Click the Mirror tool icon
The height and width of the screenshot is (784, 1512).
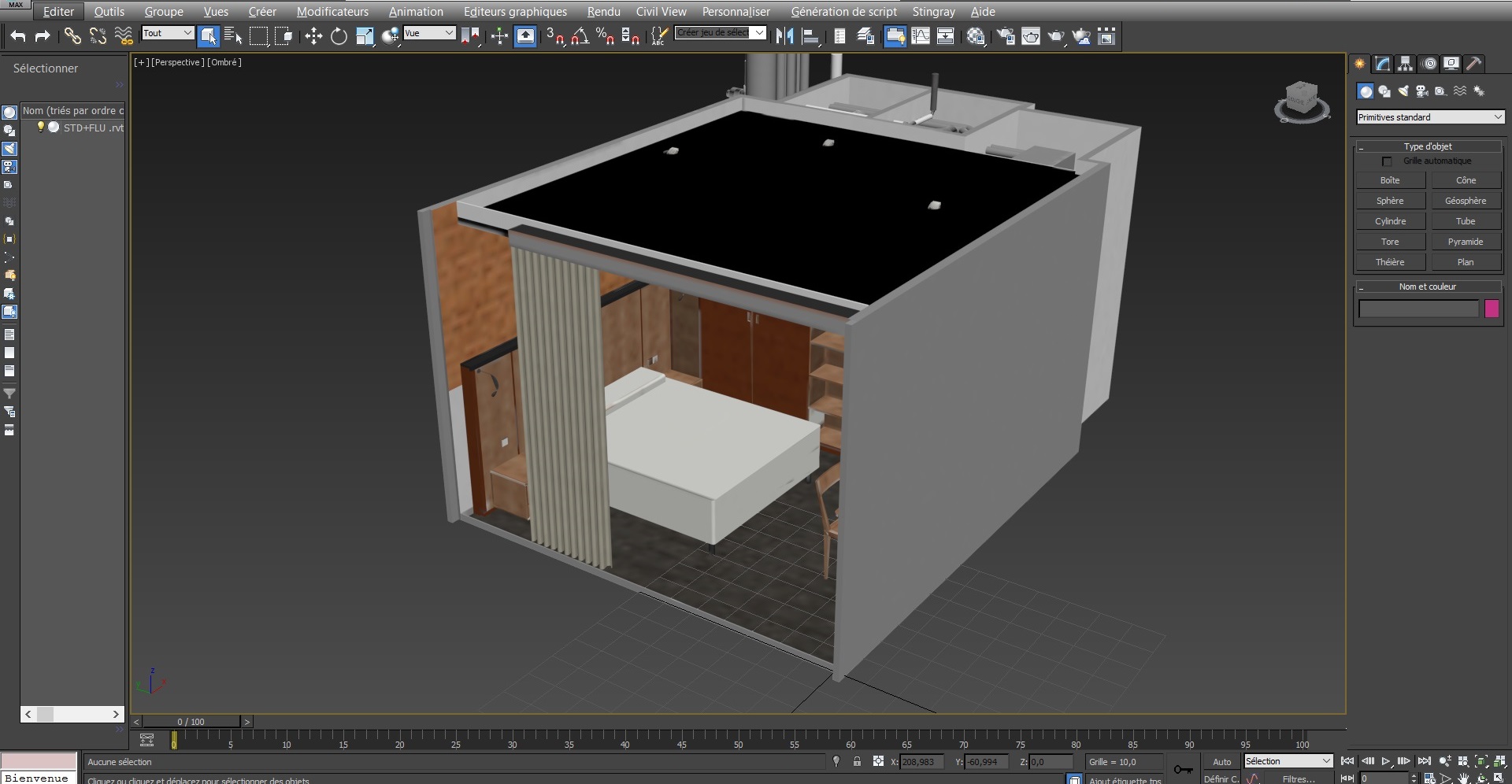coord(784,35)
